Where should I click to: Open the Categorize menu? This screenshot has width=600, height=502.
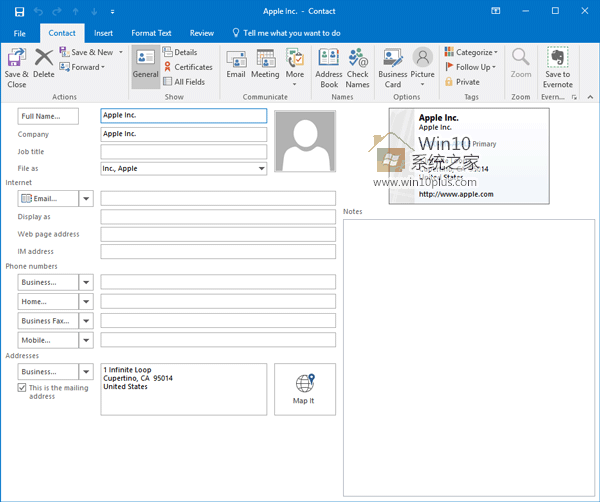click(471, 52)
